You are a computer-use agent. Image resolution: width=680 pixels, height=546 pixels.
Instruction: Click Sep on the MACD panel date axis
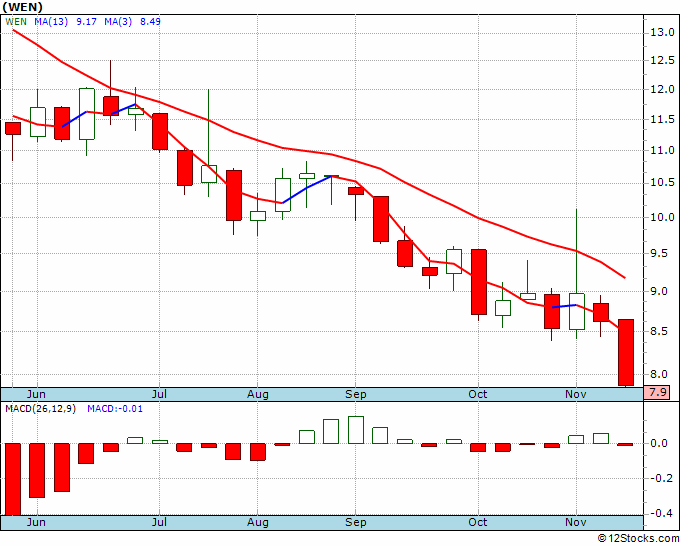click(356, 522)
